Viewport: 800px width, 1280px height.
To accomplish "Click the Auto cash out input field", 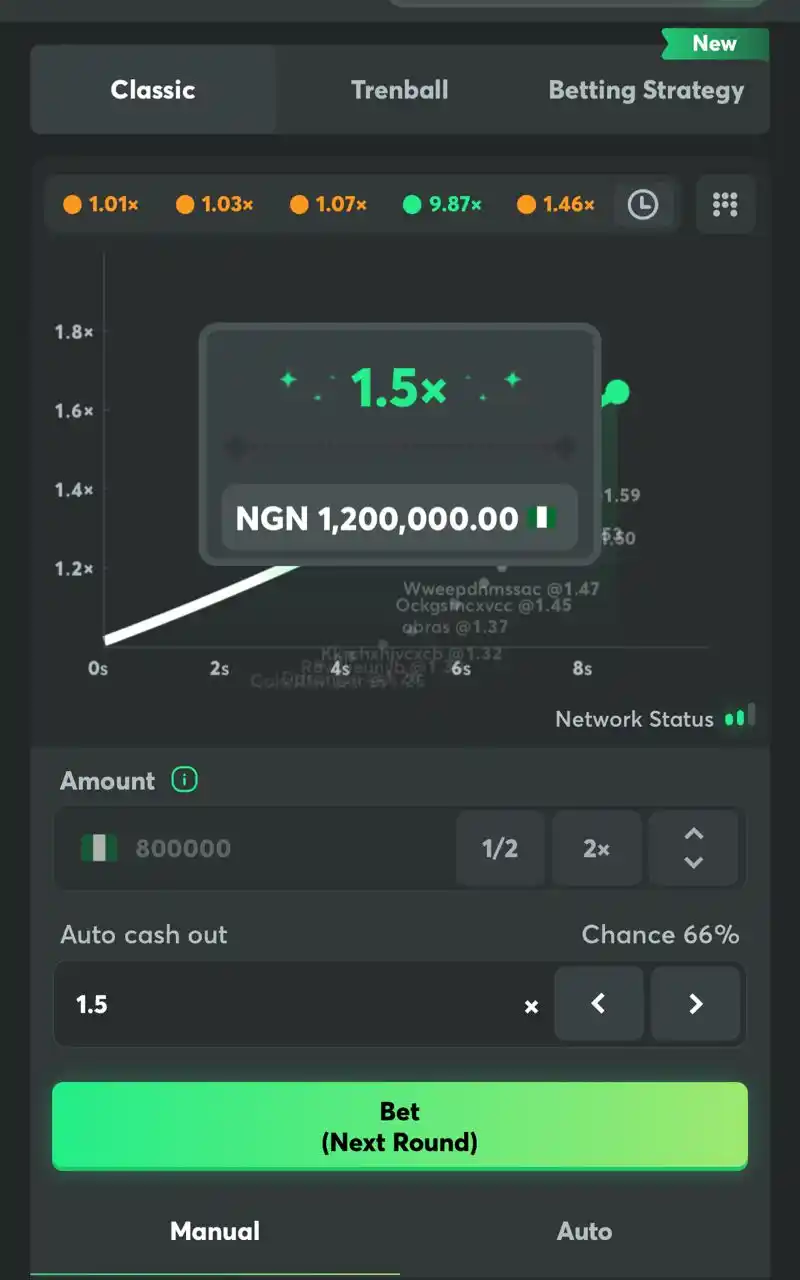I will (x=290, y=1004).
